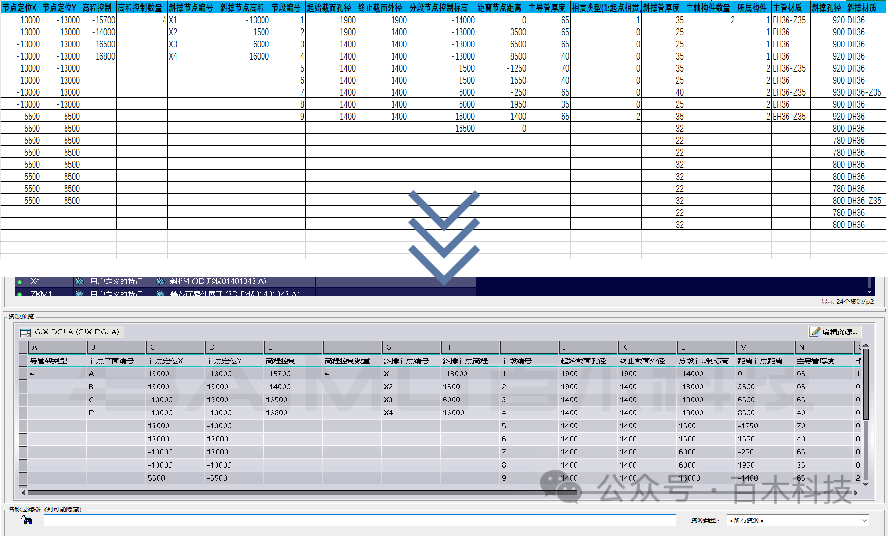Select the -15700 cell in the top spreadsheet

101,20
